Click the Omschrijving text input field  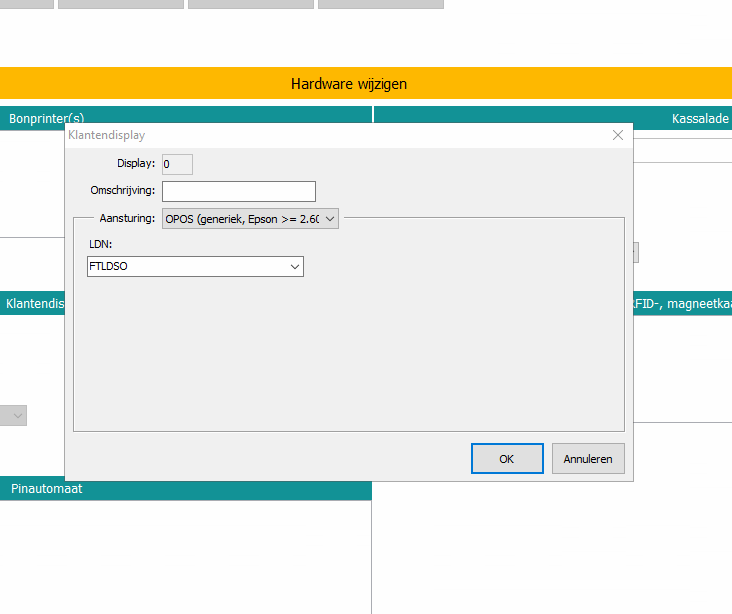(x=238, y=191)
